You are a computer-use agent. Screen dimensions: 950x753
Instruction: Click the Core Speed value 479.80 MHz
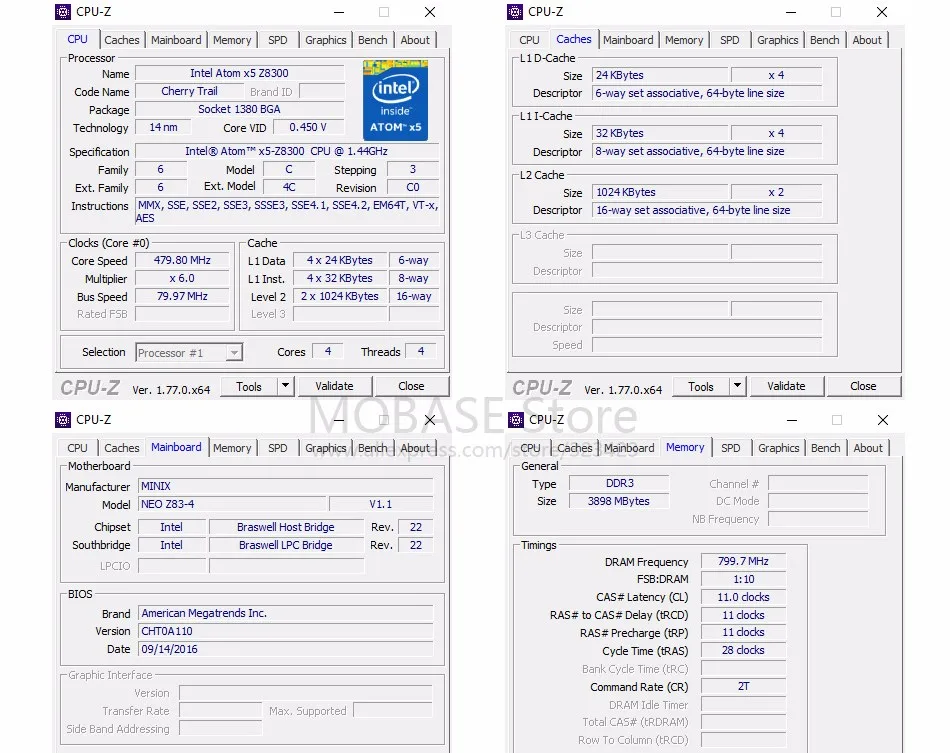[182, 260]
